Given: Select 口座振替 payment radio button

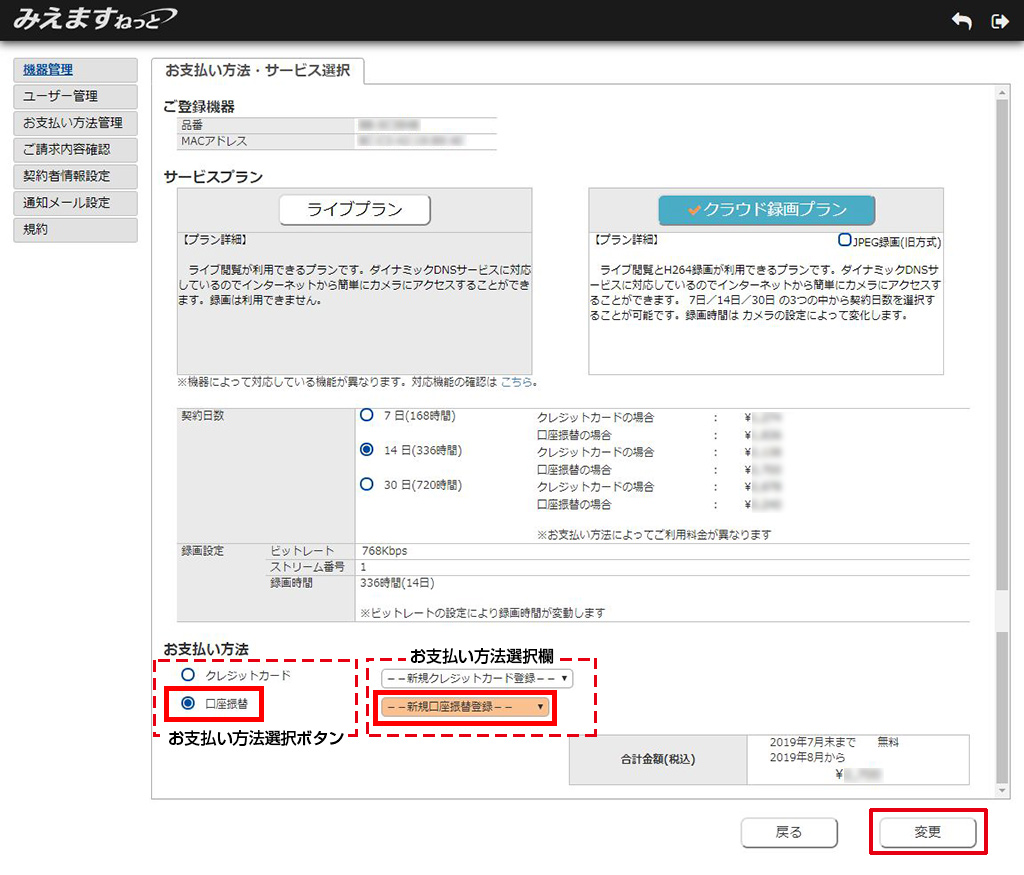Looking at the screenshot, I should coord(187,704).
